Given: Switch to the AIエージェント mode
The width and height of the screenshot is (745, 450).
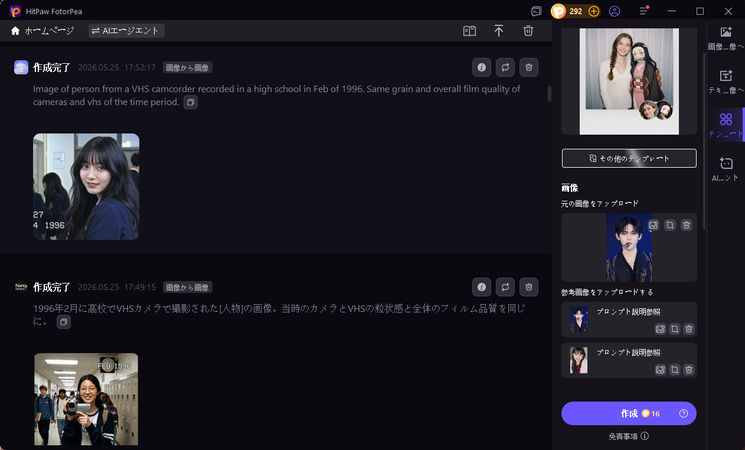Looking at the screenshot, I should [126, 31].
